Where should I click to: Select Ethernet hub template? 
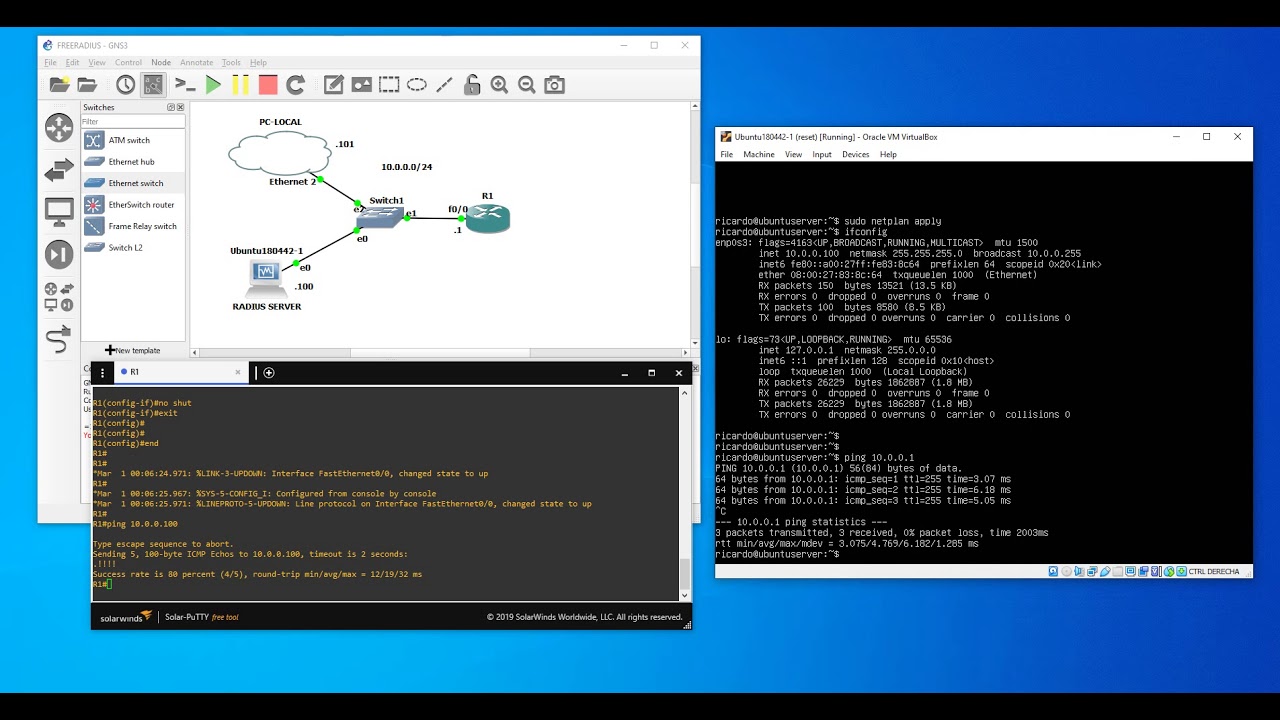pos(133,161)
